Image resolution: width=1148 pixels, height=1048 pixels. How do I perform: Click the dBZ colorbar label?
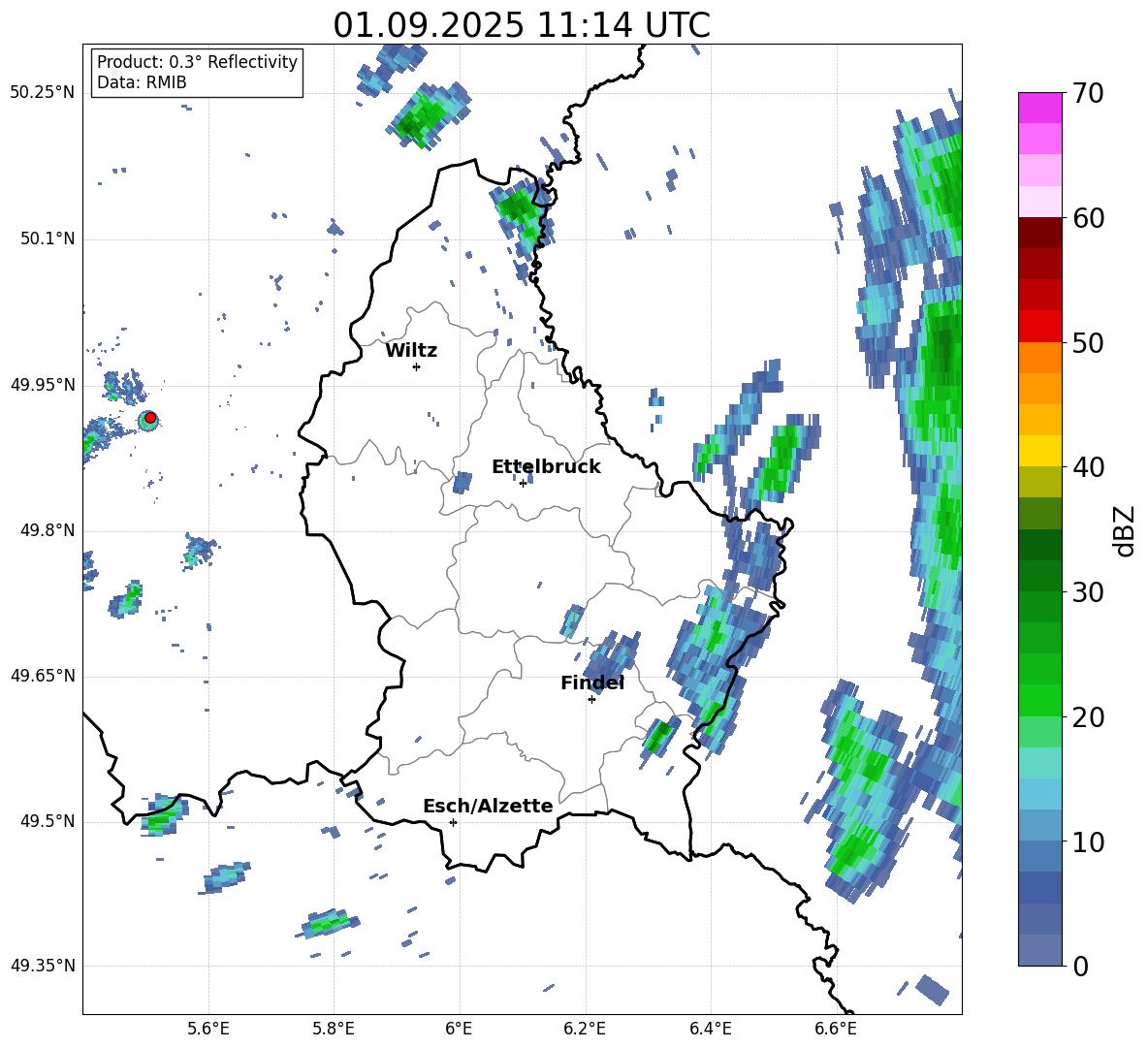[1126, 530]
